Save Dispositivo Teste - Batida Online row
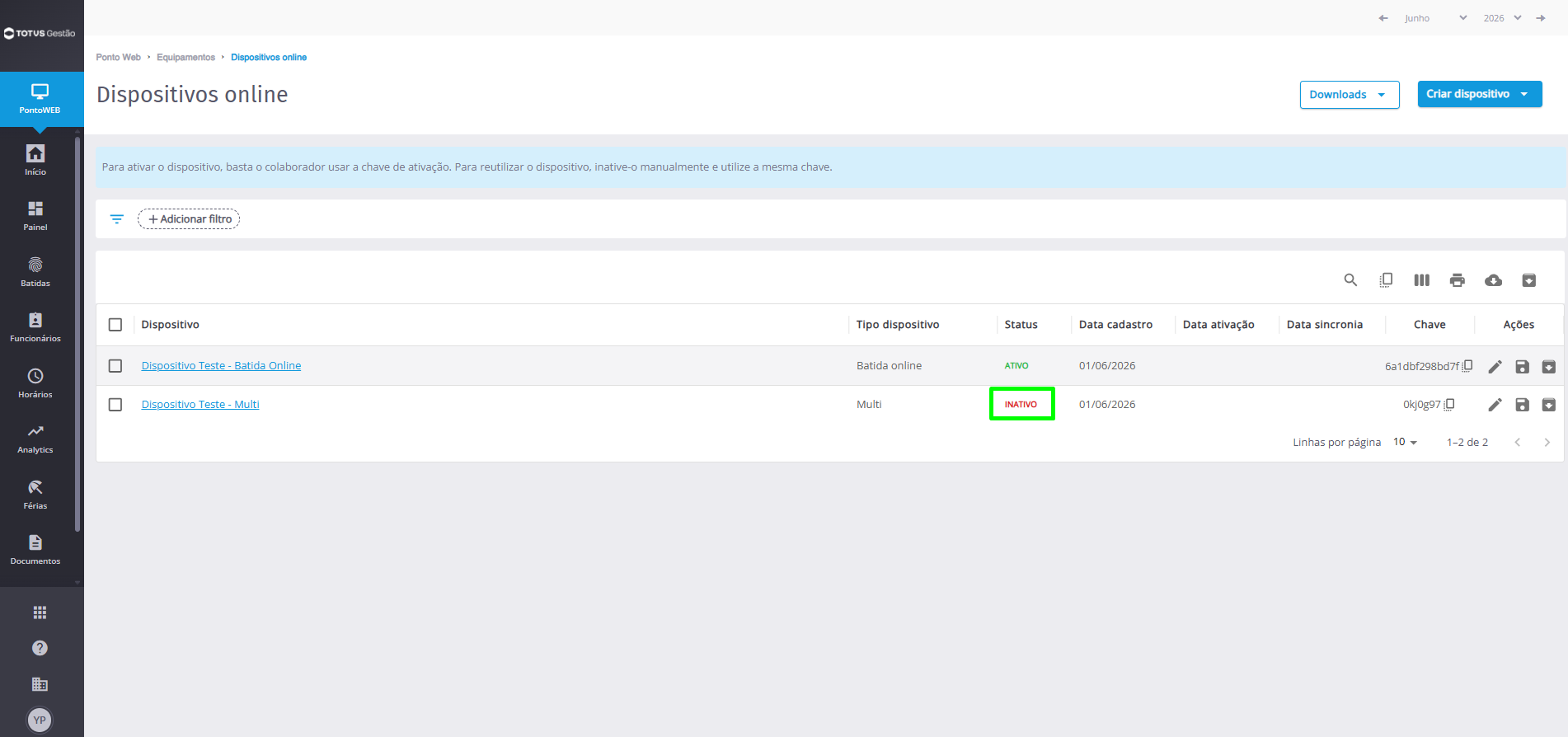 click(1522, 367)
